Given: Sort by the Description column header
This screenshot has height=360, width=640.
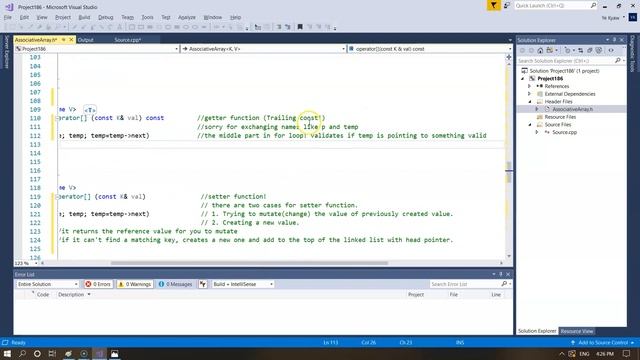Looking at the screenshot, I should tap(71, 294).
